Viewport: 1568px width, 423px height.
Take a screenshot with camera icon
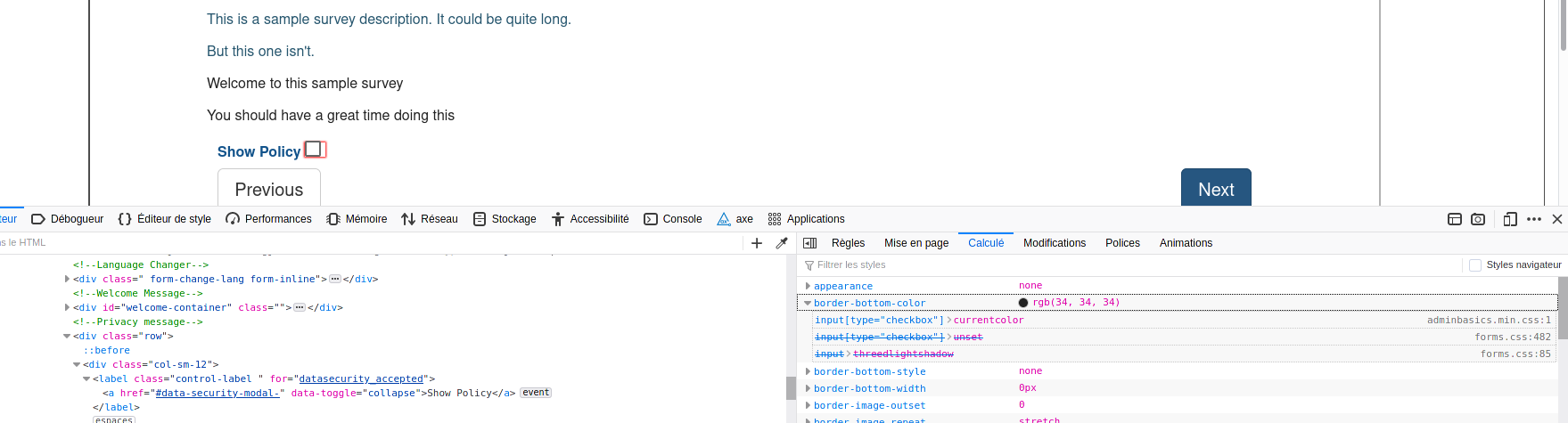[1478, 219]
